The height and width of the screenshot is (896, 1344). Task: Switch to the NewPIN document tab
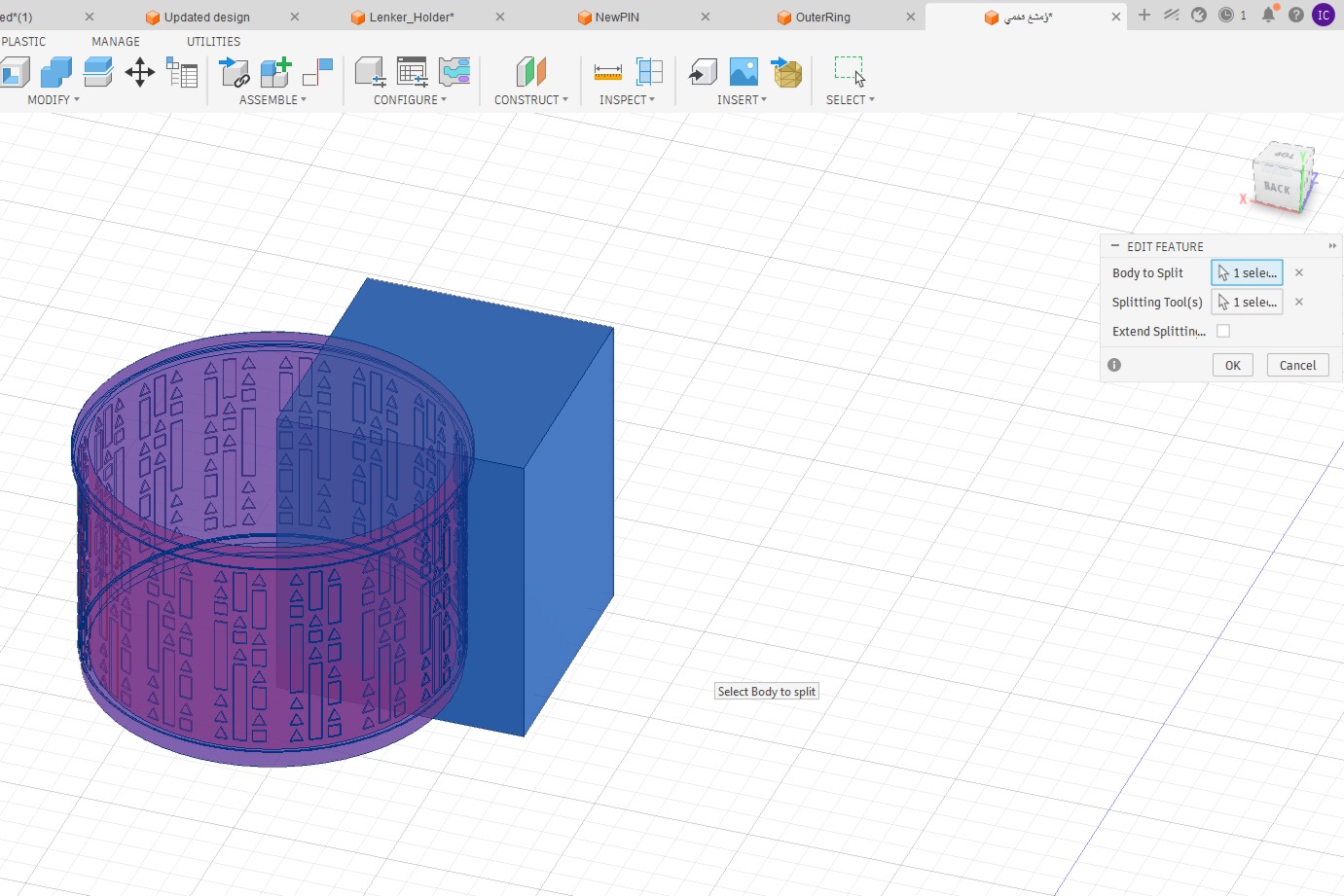coord(616,17)
